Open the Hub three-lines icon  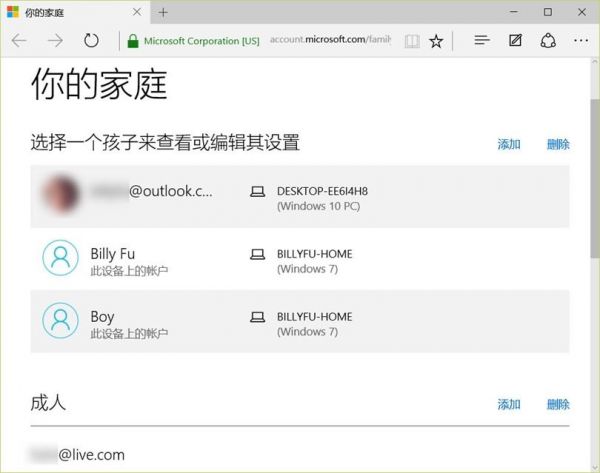point(482,40)
